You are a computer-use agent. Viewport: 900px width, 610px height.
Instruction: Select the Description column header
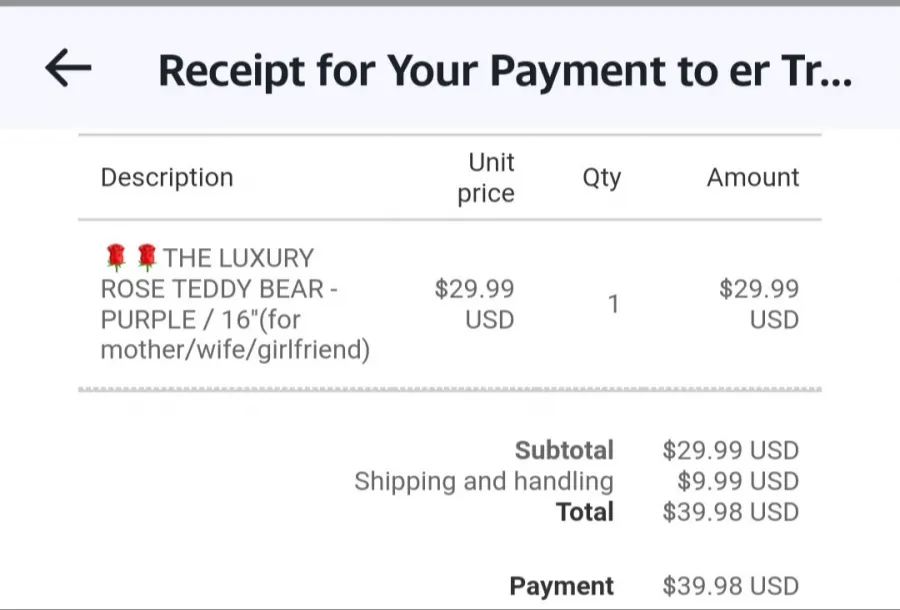tap(167, 177)
